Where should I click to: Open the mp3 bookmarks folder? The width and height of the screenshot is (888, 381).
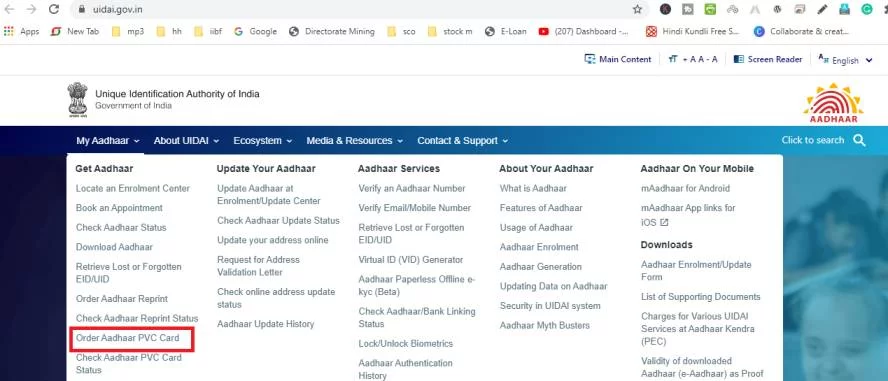pos(128,32)
